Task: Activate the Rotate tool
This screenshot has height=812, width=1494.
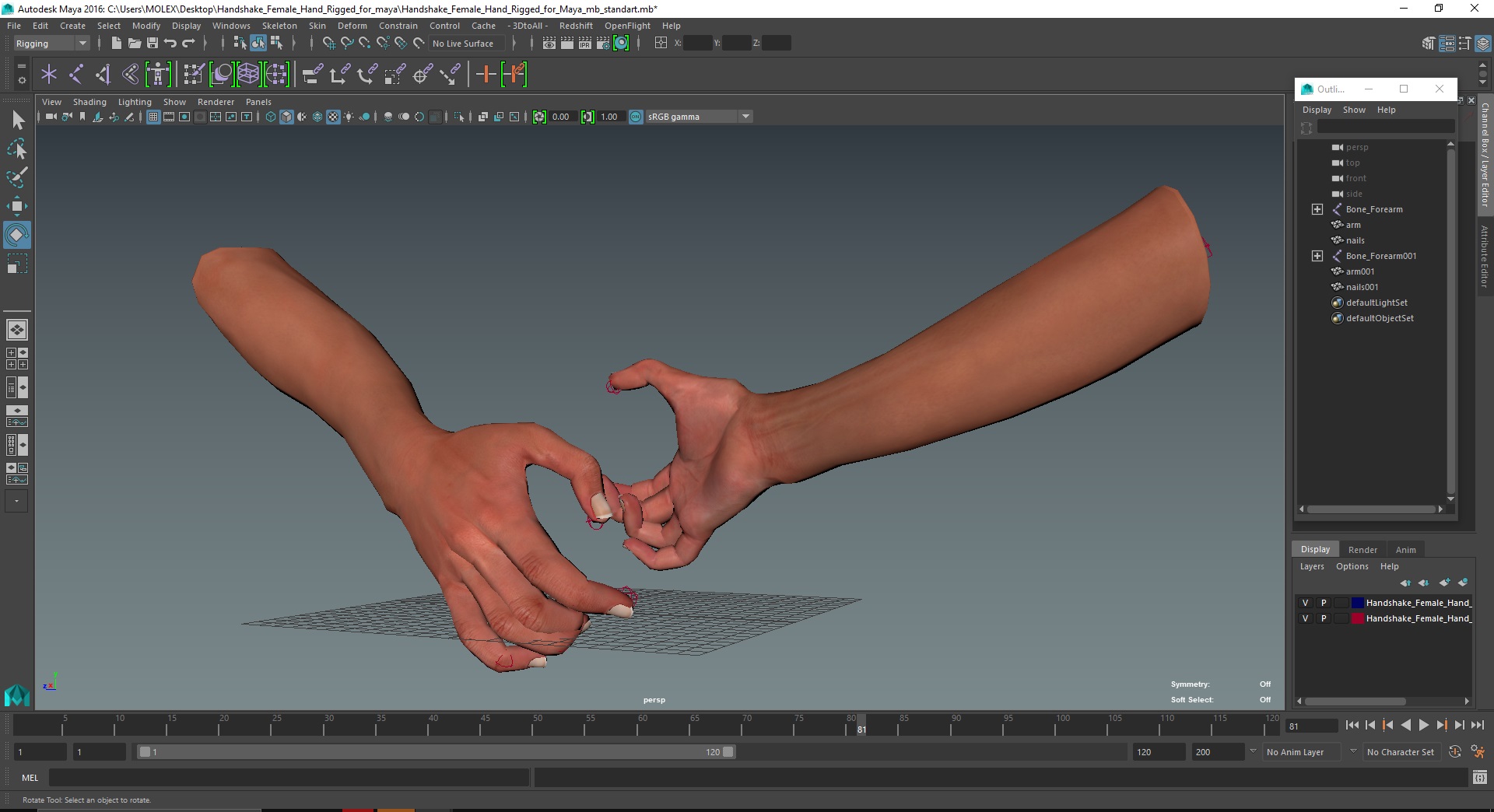Action: [x=17, y=235]
